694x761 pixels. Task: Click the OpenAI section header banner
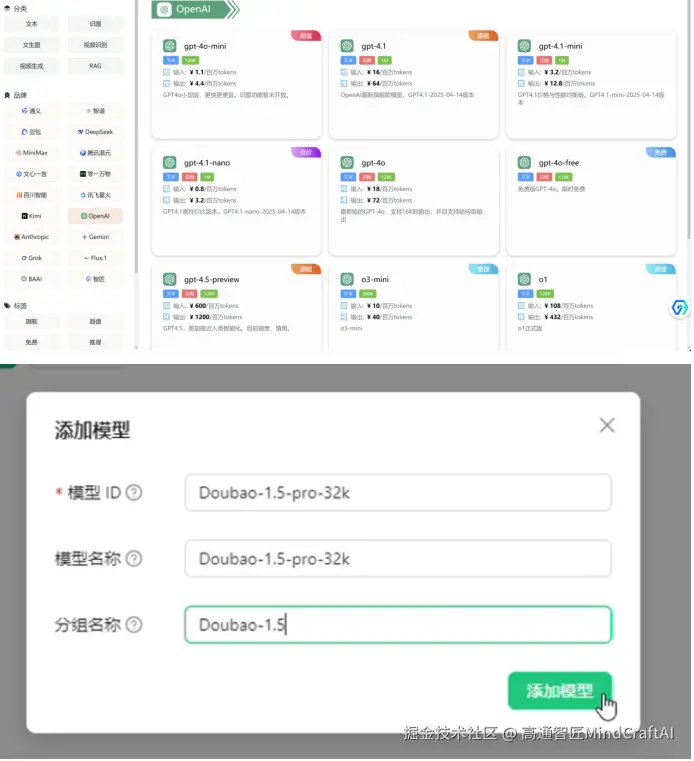(195, 9)
